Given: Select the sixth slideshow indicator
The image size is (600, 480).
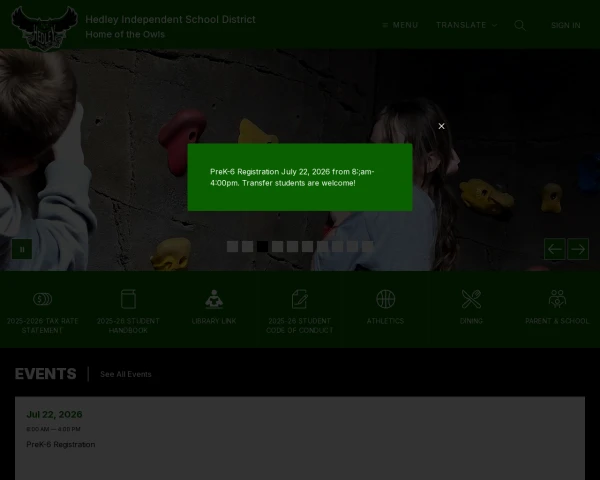Looking at the screenshot, I should click(x=307, y=247).
